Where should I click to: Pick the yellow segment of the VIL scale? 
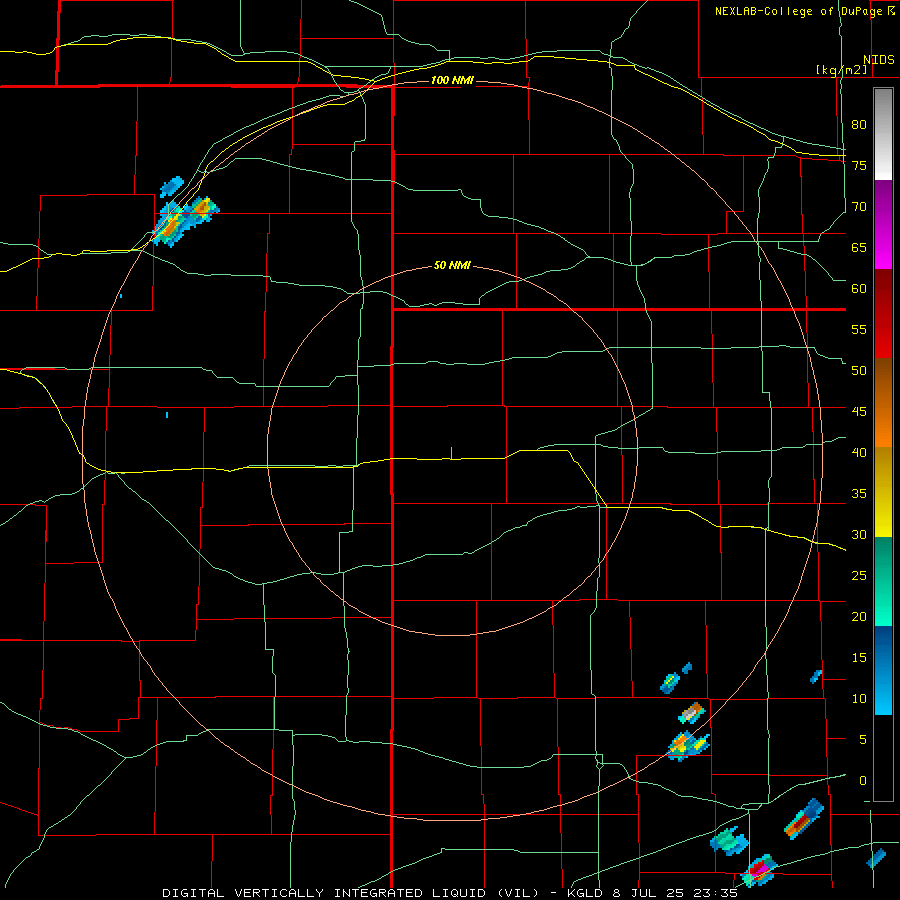coord(883,492)
